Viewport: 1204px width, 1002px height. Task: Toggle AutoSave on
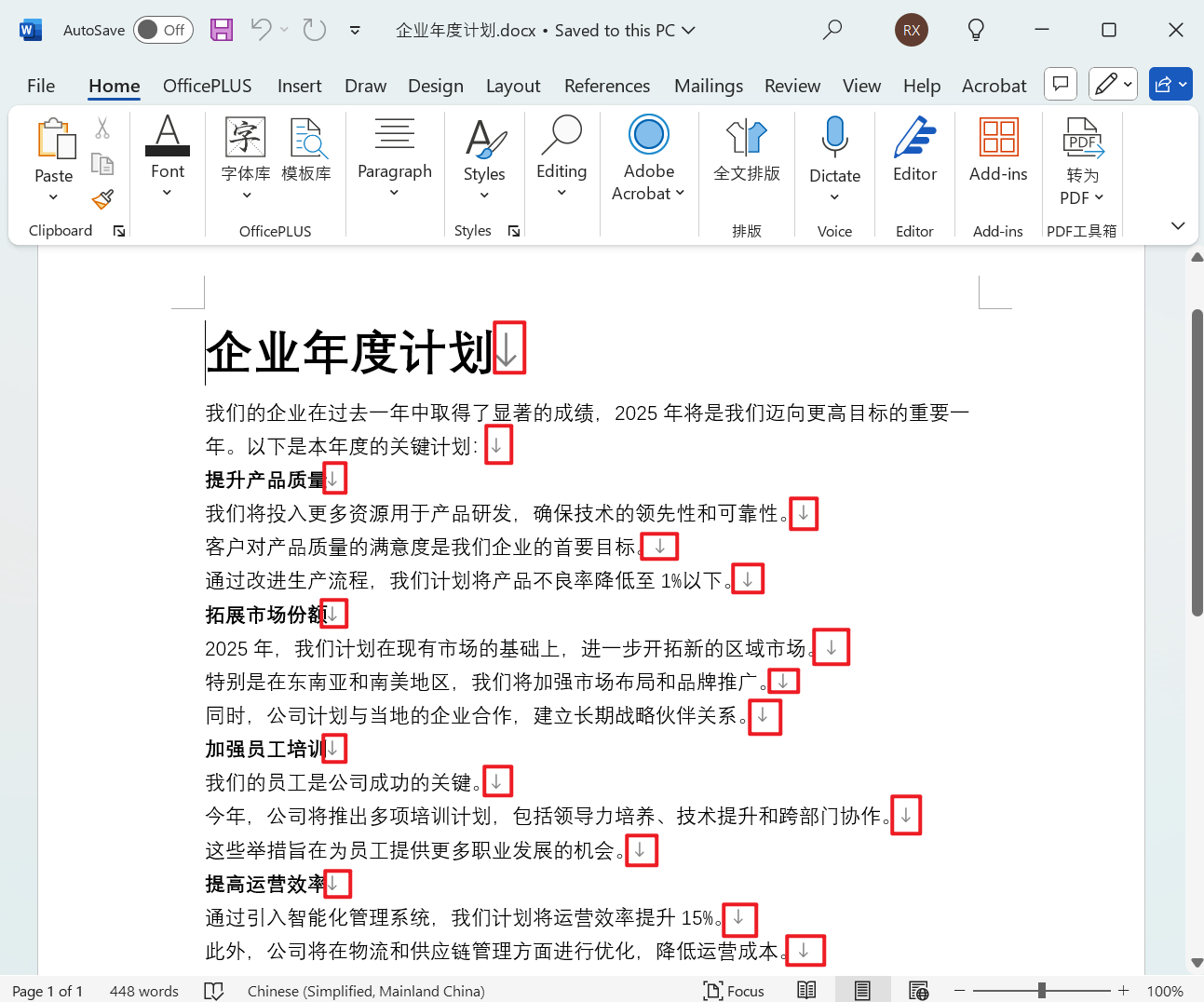click(x=163, y=30)
